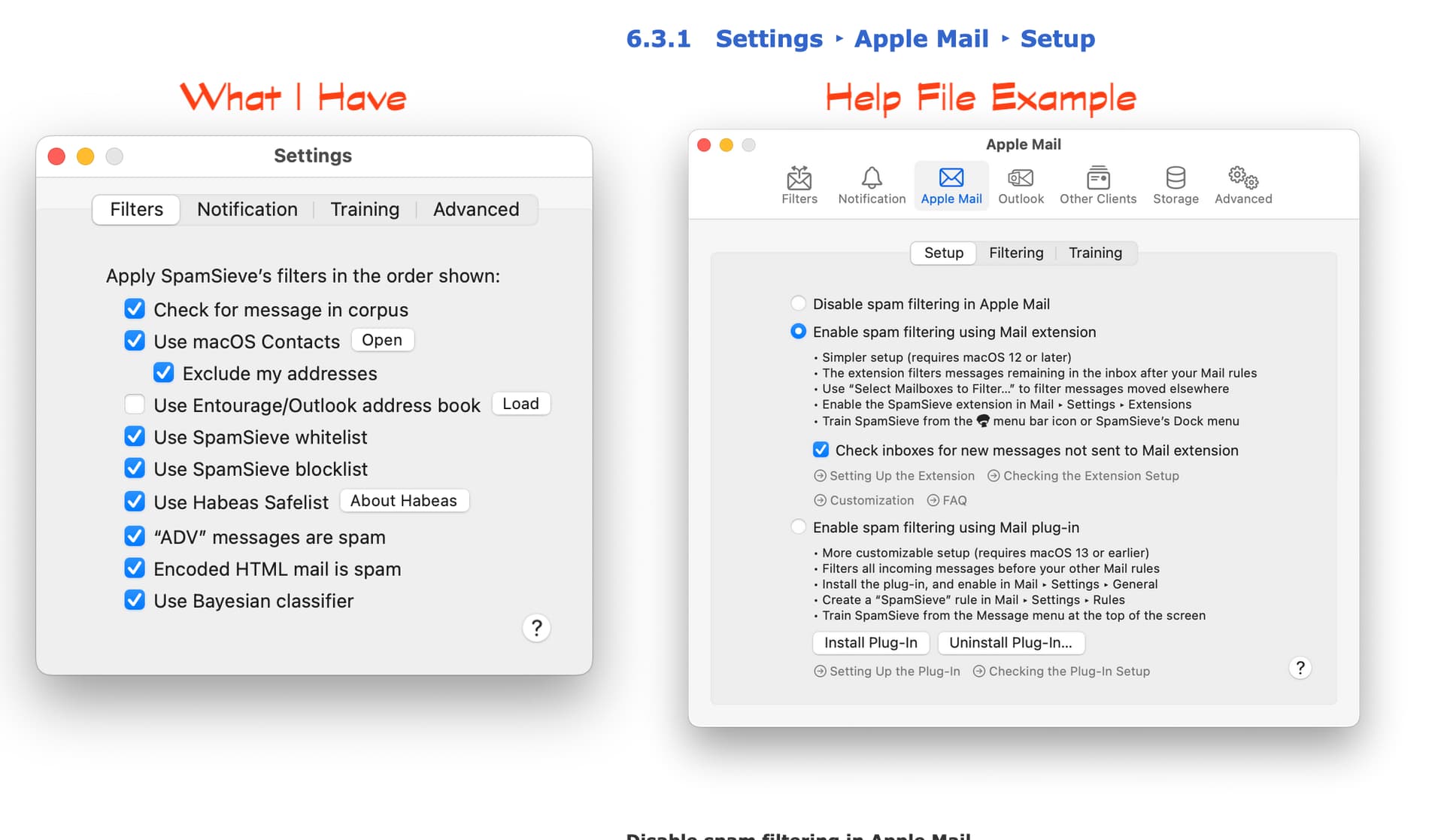Switch to the Filtering tab
This screenshot has width=1444, height=840.
coord(1015,253)
